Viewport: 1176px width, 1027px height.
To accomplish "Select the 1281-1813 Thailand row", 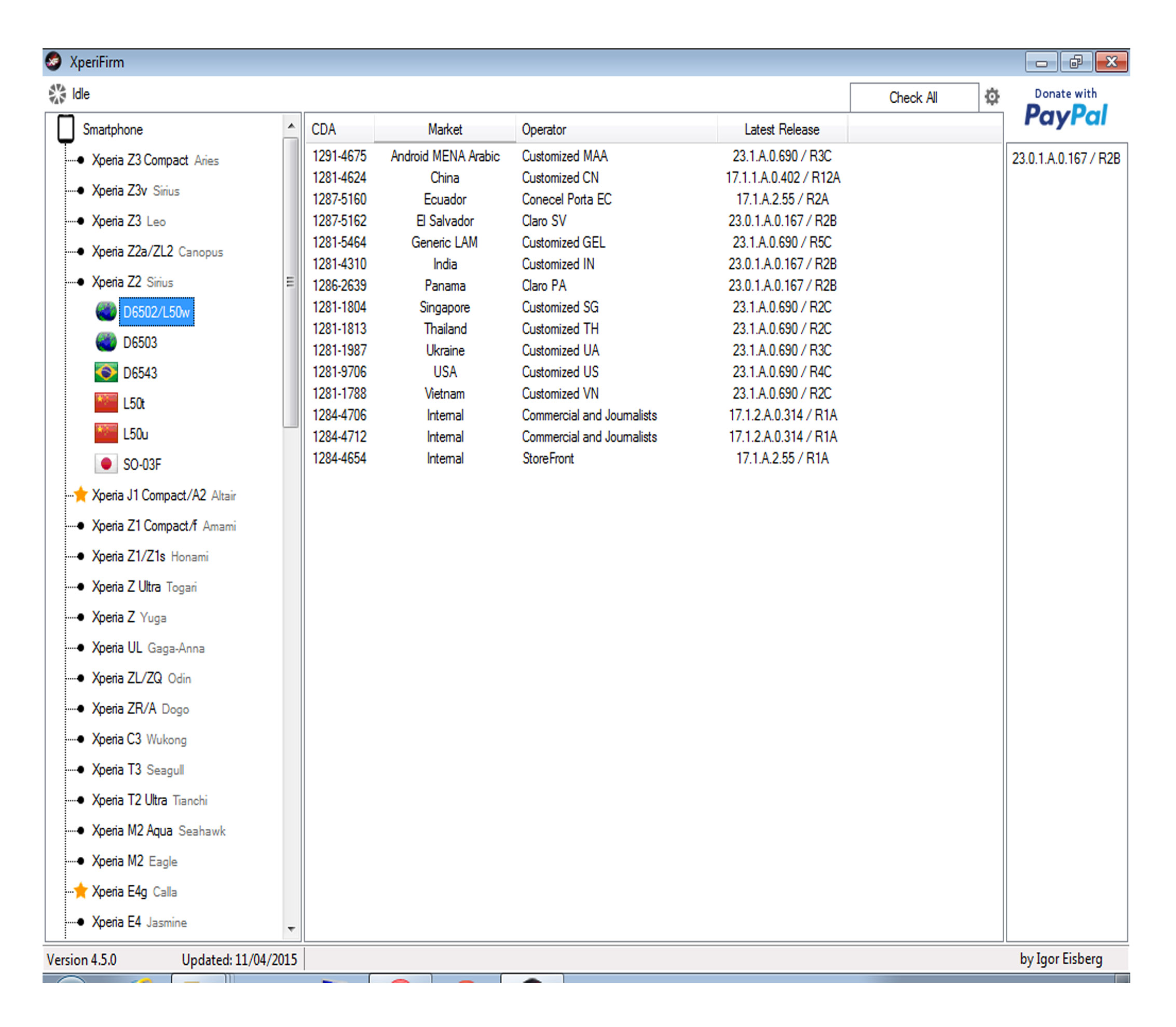I will click(653, 328).
